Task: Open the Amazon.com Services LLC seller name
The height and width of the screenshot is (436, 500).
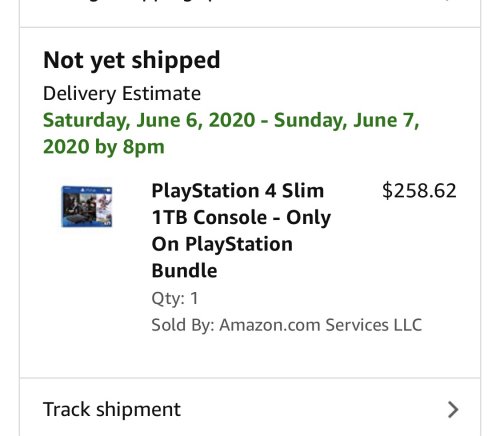Action: tap(320, 325)
